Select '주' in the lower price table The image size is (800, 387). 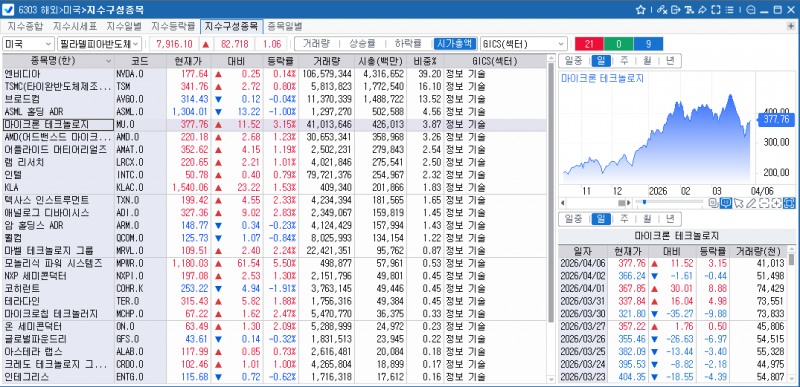tap(624, 219)
